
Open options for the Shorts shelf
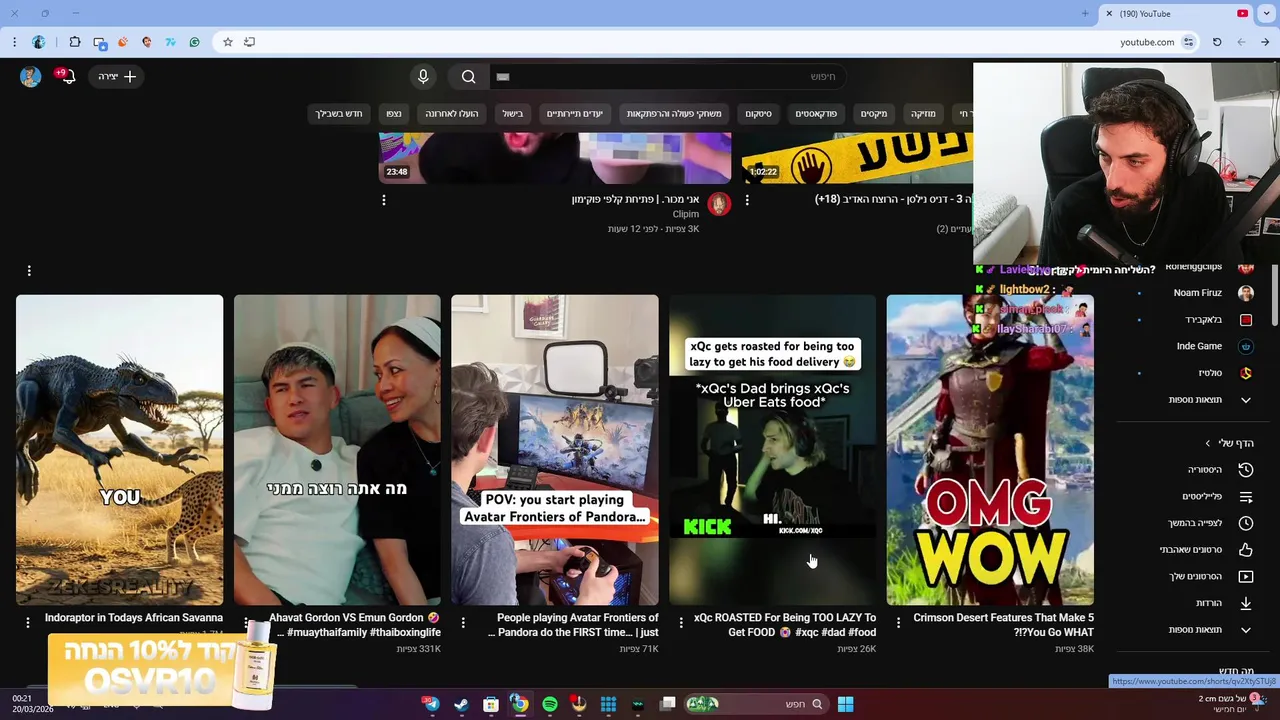pyautogui.click(x=29, y=270)
